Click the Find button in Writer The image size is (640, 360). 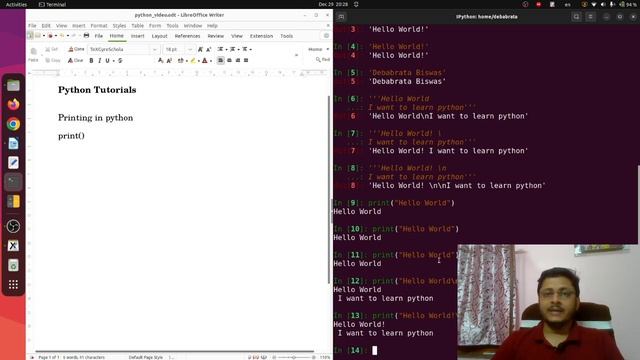tap(322, 60)
